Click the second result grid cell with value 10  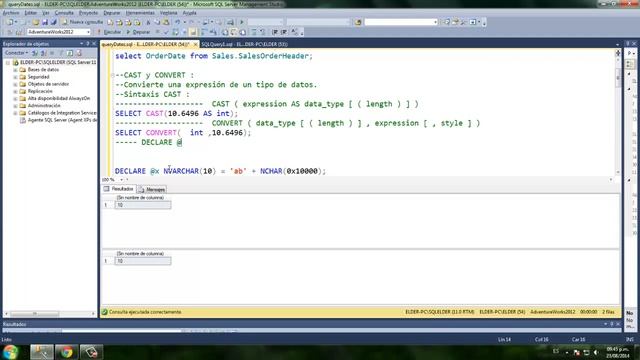(143, 261)
